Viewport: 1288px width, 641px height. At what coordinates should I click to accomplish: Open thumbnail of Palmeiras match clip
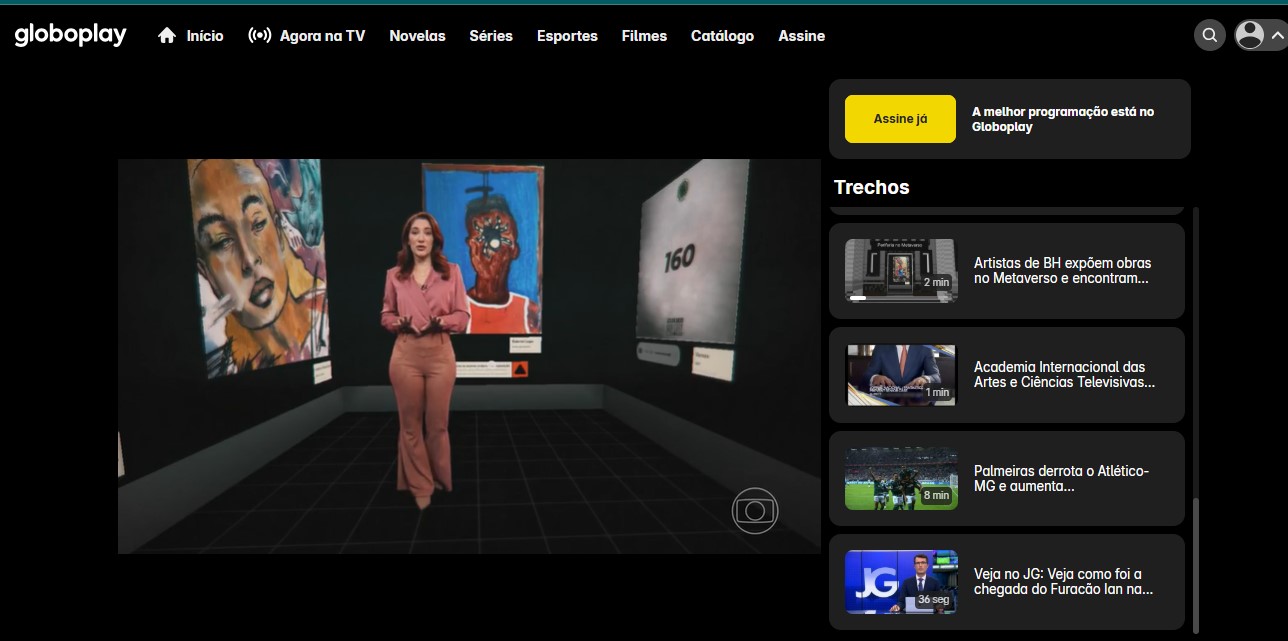[901, 478]
